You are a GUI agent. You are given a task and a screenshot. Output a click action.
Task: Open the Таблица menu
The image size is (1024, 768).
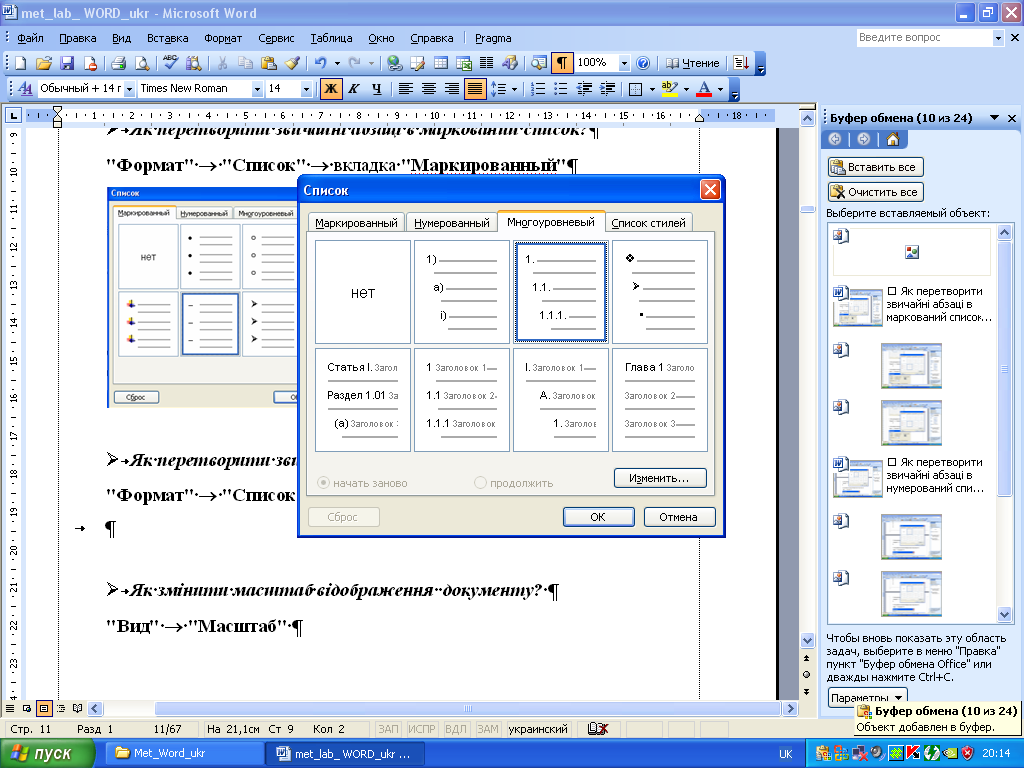pyautogui.click(x=331, y=38)
